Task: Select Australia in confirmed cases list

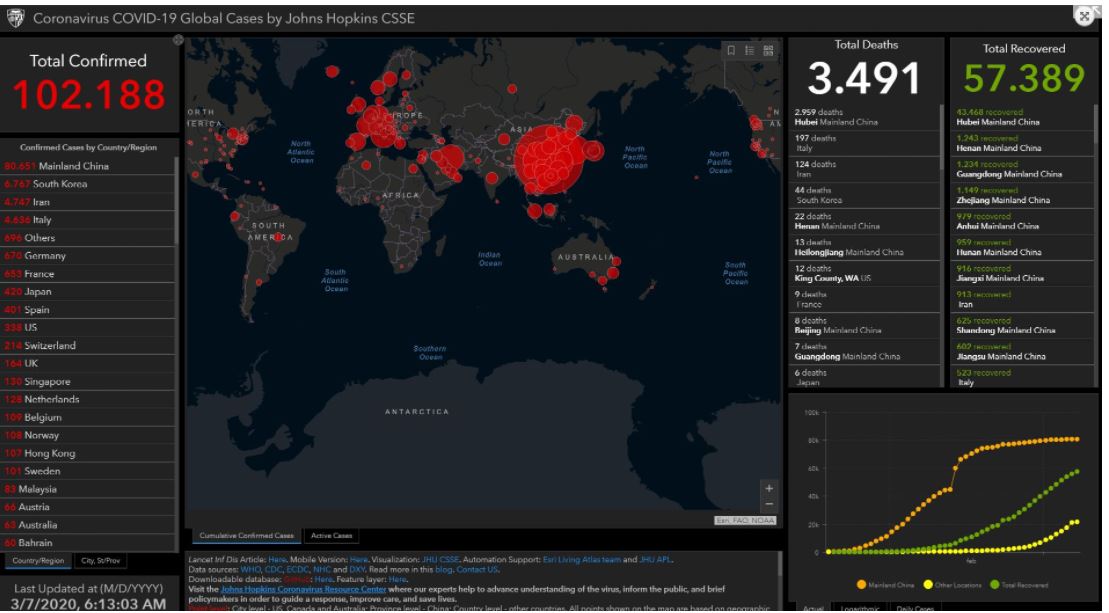Action: click(87, 525)
